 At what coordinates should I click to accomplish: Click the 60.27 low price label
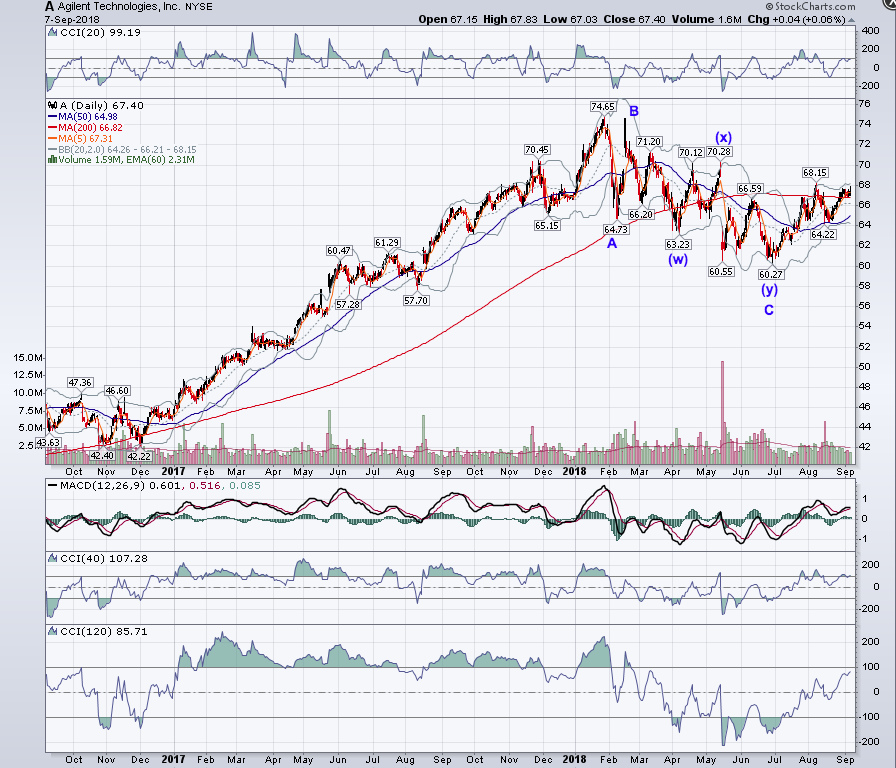coord(771,275)
